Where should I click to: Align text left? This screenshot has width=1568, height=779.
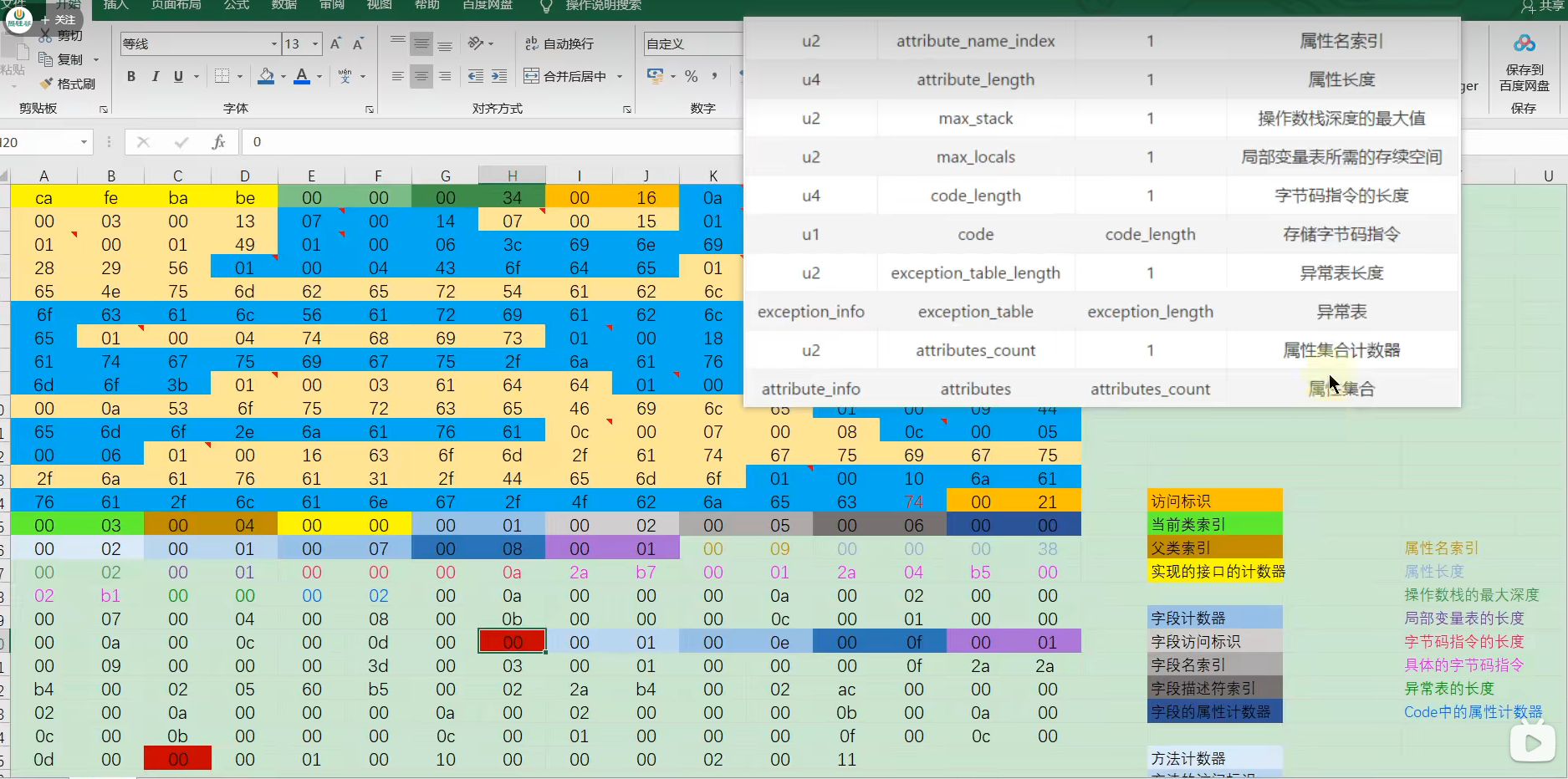398,76
